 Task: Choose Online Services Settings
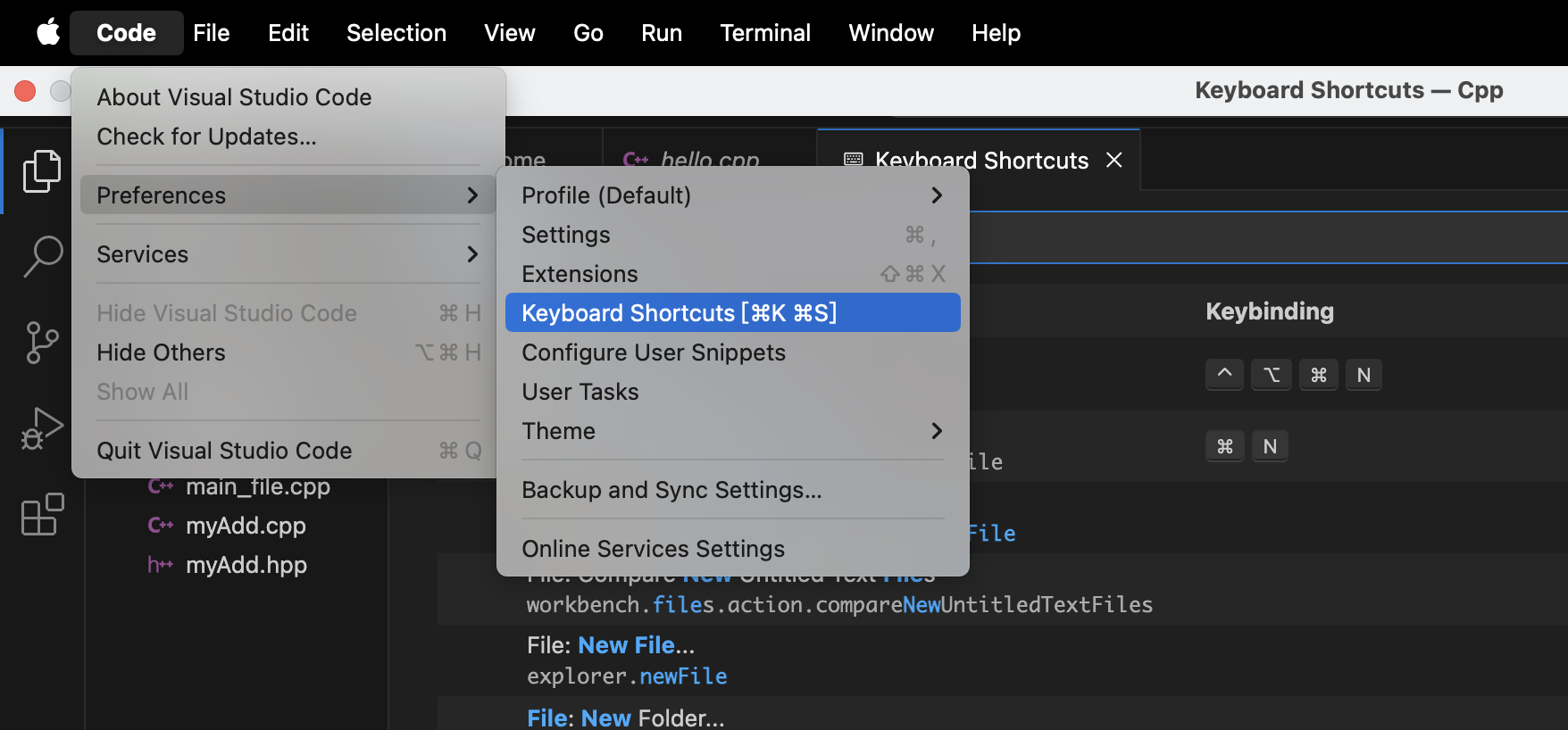[x=733, y=549]
